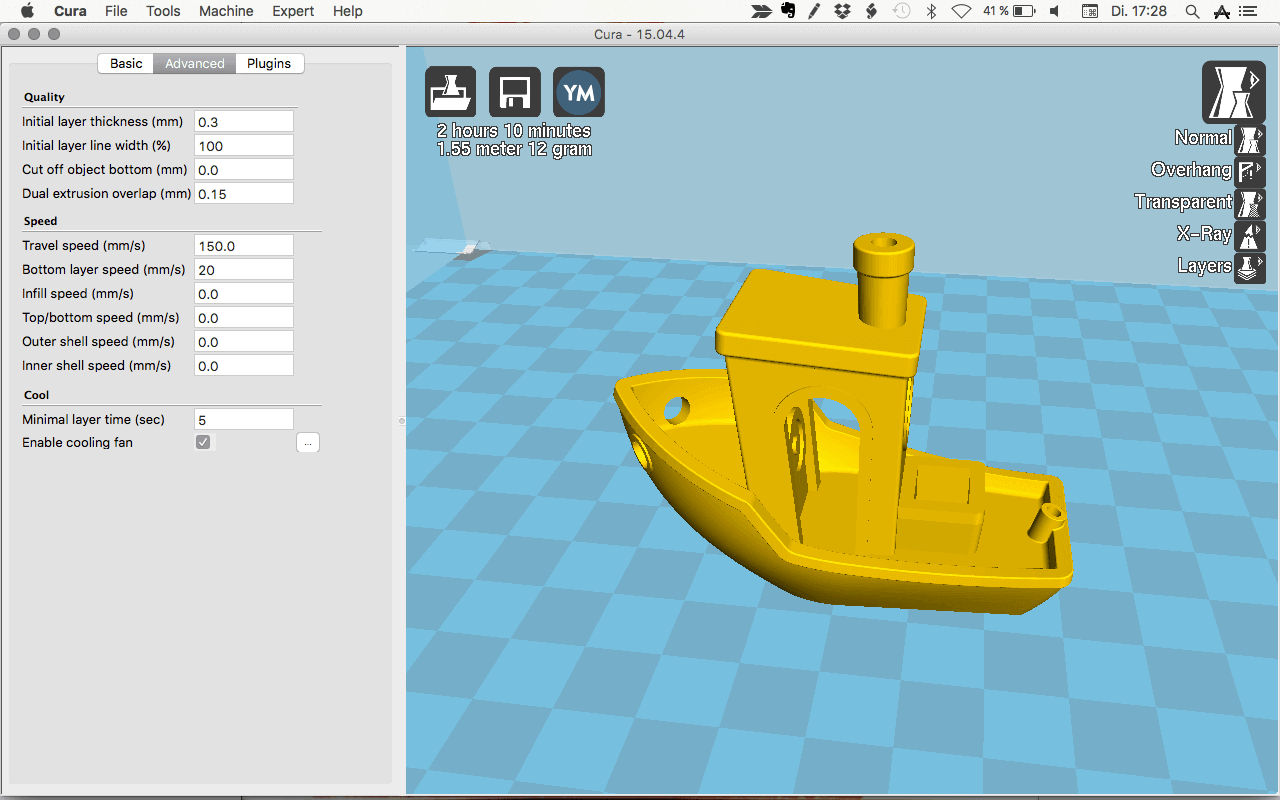Open the Machine menu

[226, 11]
